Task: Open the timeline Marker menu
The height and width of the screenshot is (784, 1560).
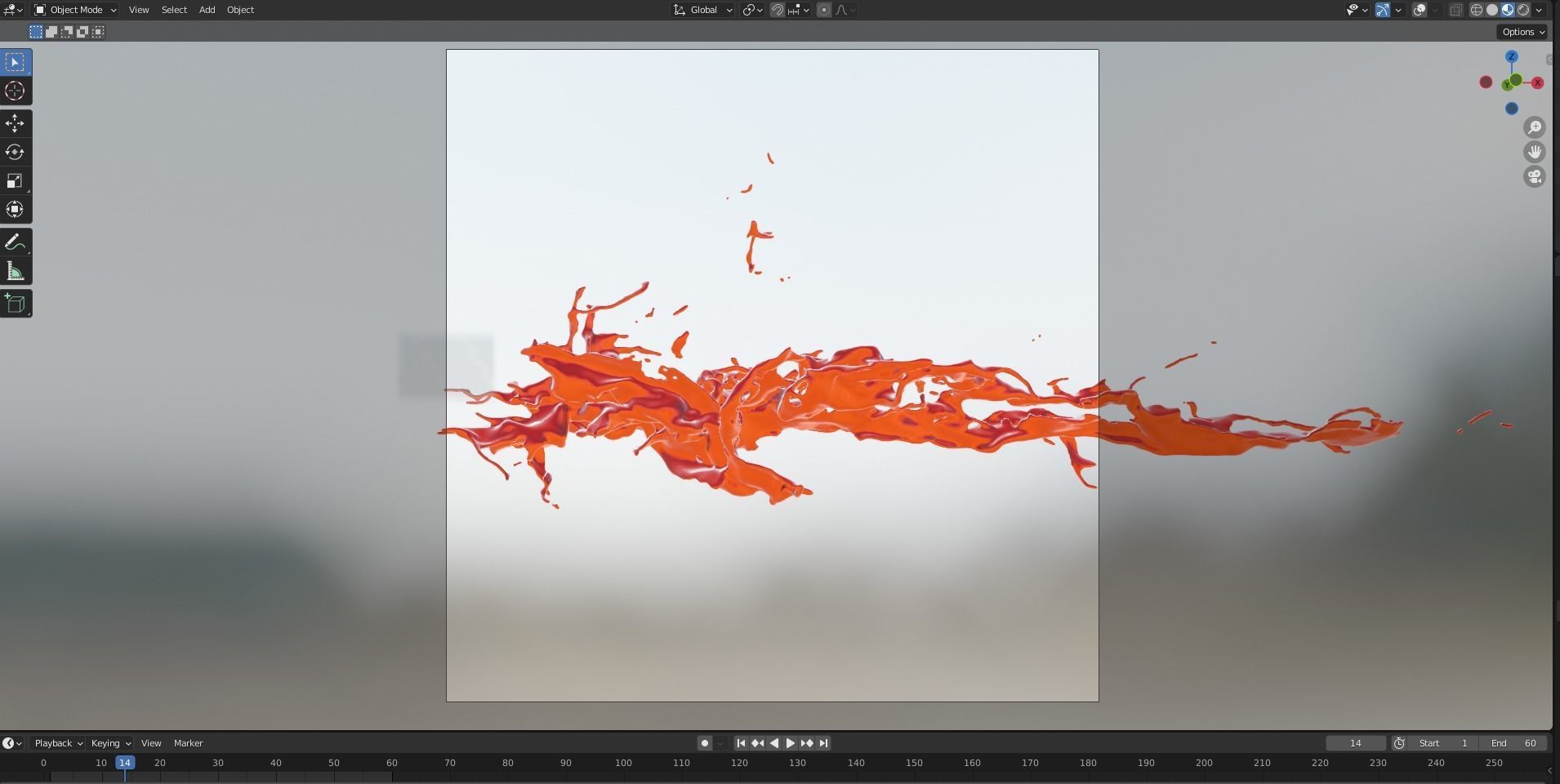Action: coord(189,743)
